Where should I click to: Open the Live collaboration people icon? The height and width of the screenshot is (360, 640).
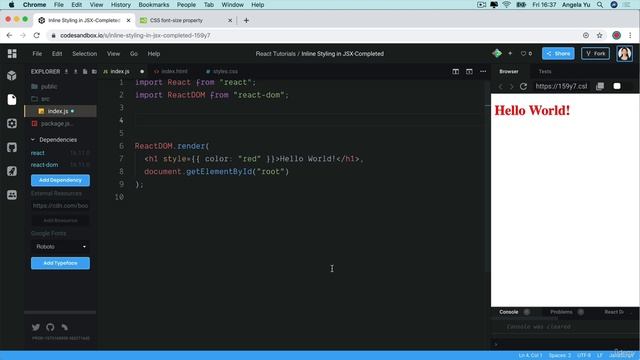[12, 195]
